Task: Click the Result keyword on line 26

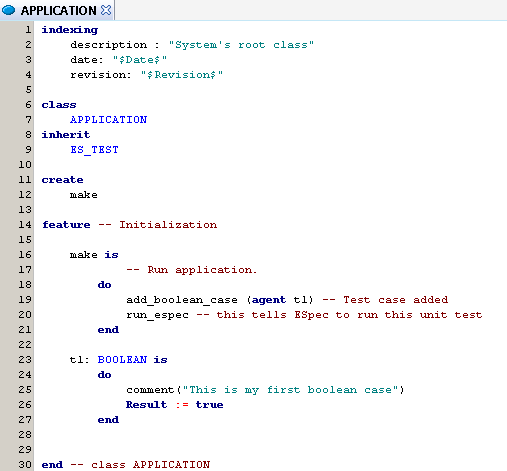Action: [x=146, y=405]
